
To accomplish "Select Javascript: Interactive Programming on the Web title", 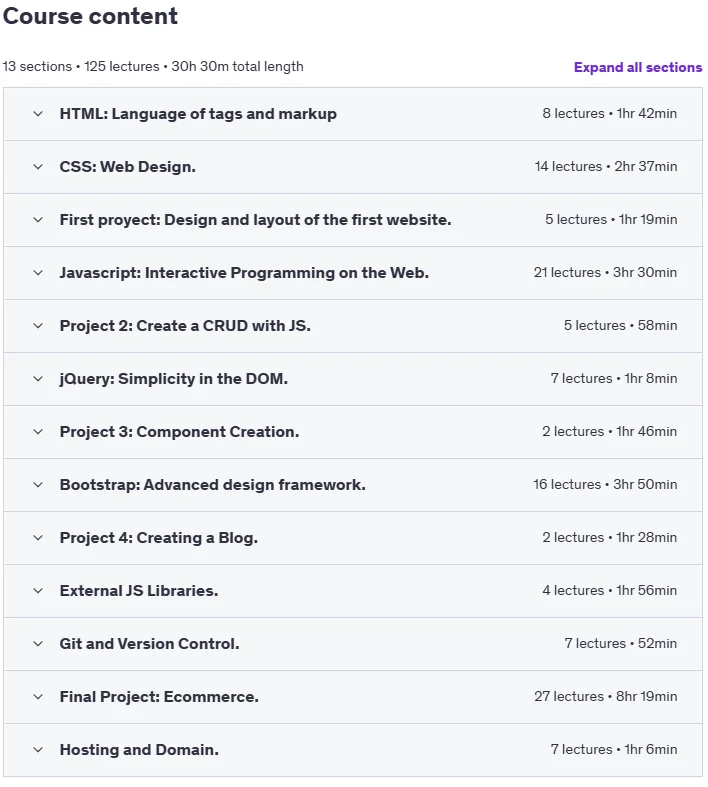I will tap(244, 273).
